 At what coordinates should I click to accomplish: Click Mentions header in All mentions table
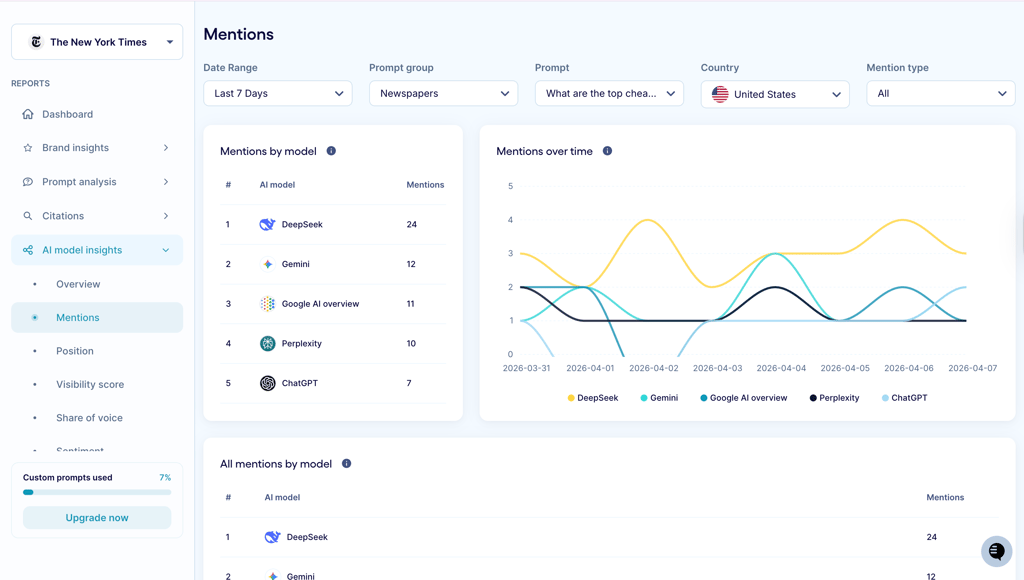point(945,498)
